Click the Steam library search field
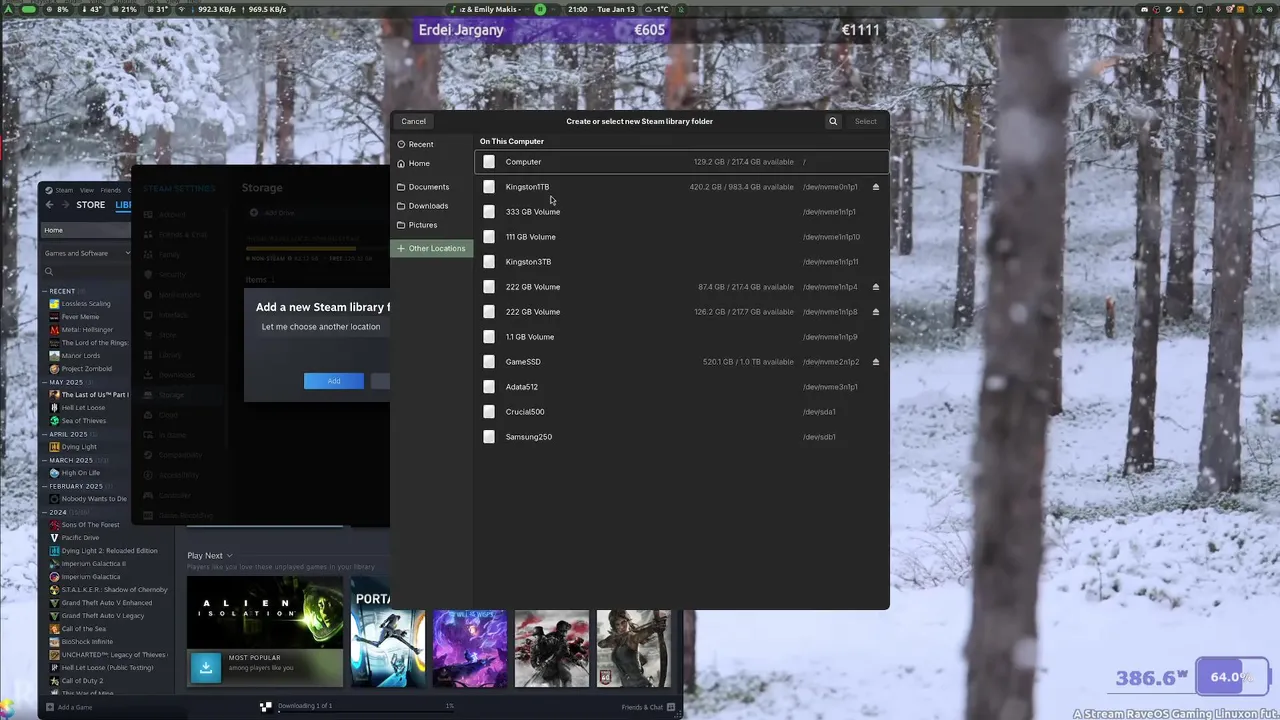This screenshot has width=1280, height=720. click(86, 271)
